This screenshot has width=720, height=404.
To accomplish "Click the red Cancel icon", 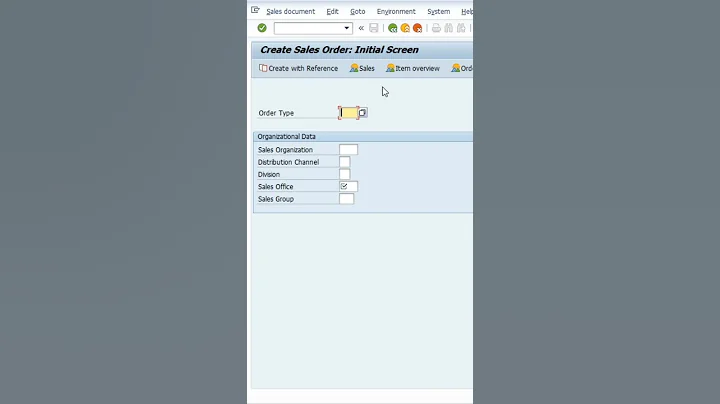I will coord(417,28).
